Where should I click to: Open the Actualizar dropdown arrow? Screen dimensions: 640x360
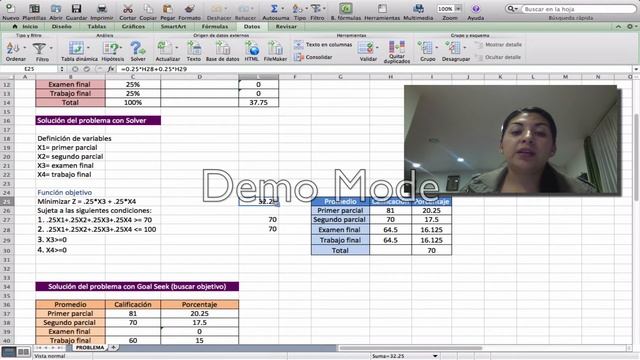[177, 48]
